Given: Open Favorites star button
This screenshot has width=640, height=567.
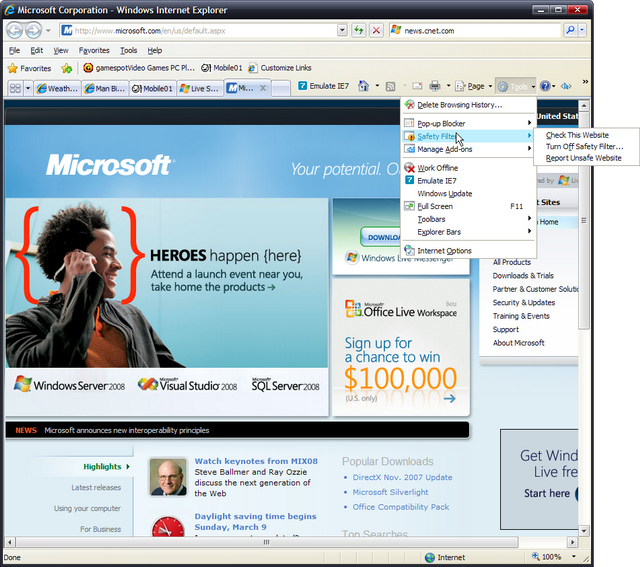Looking at the screenshot, I should (29, 68).
